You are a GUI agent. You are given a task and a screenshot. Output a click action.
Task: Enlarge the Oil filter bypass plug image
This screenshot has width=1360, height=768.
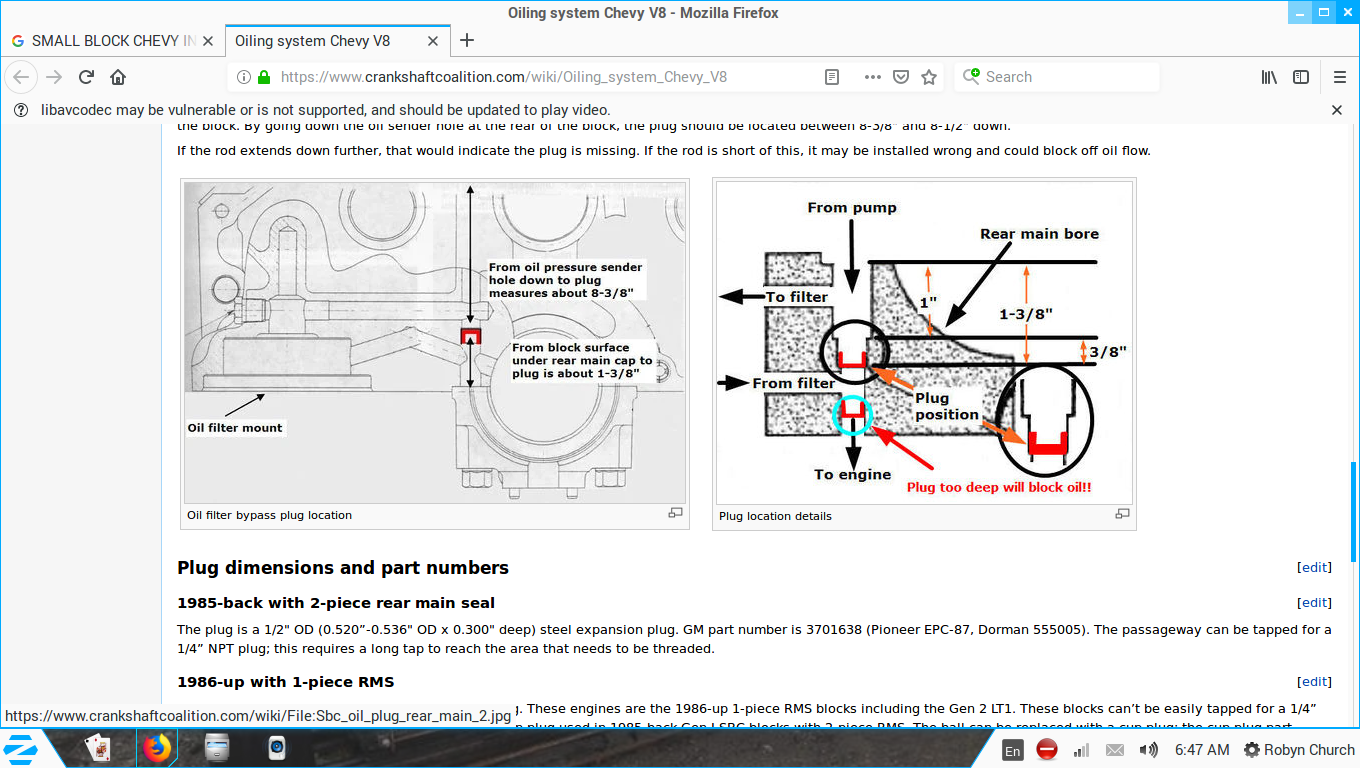(x=675, y=513)
